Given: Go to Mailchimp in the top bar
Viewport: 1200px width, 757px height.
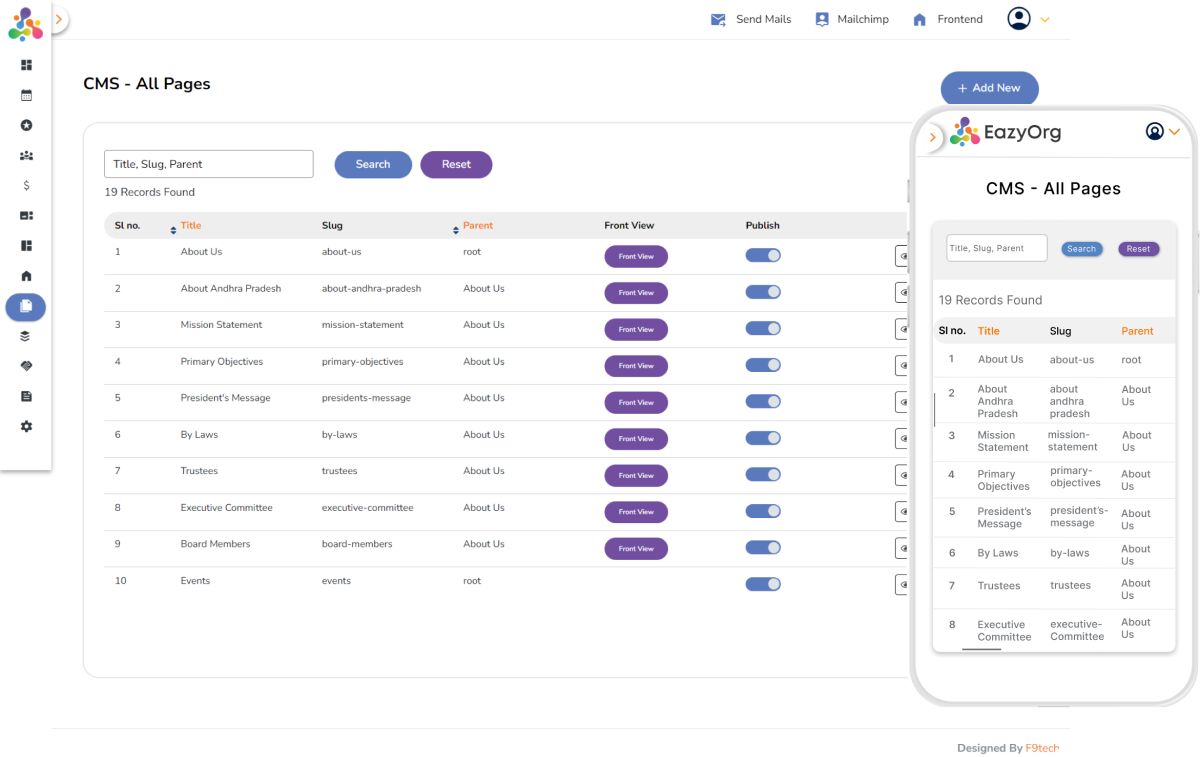Looking at the screenshot, I should point(851,19).
